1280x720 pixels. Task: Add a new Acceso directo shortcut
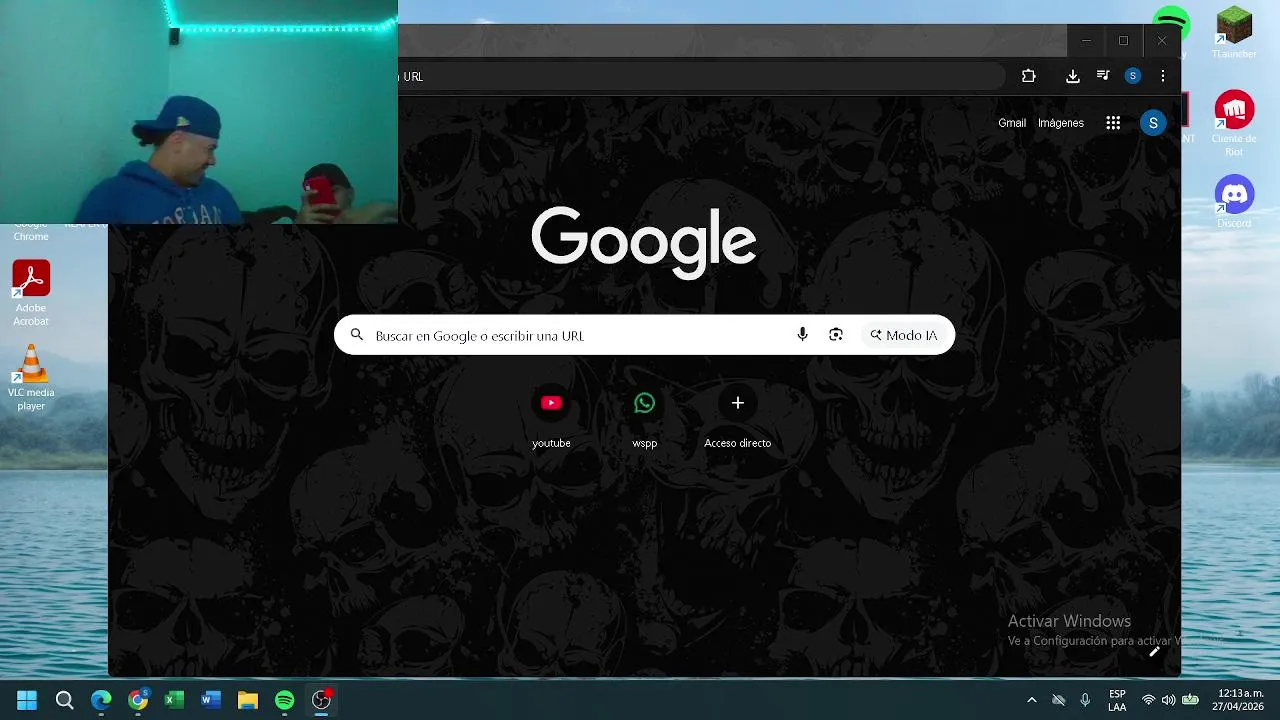point(737,417)
